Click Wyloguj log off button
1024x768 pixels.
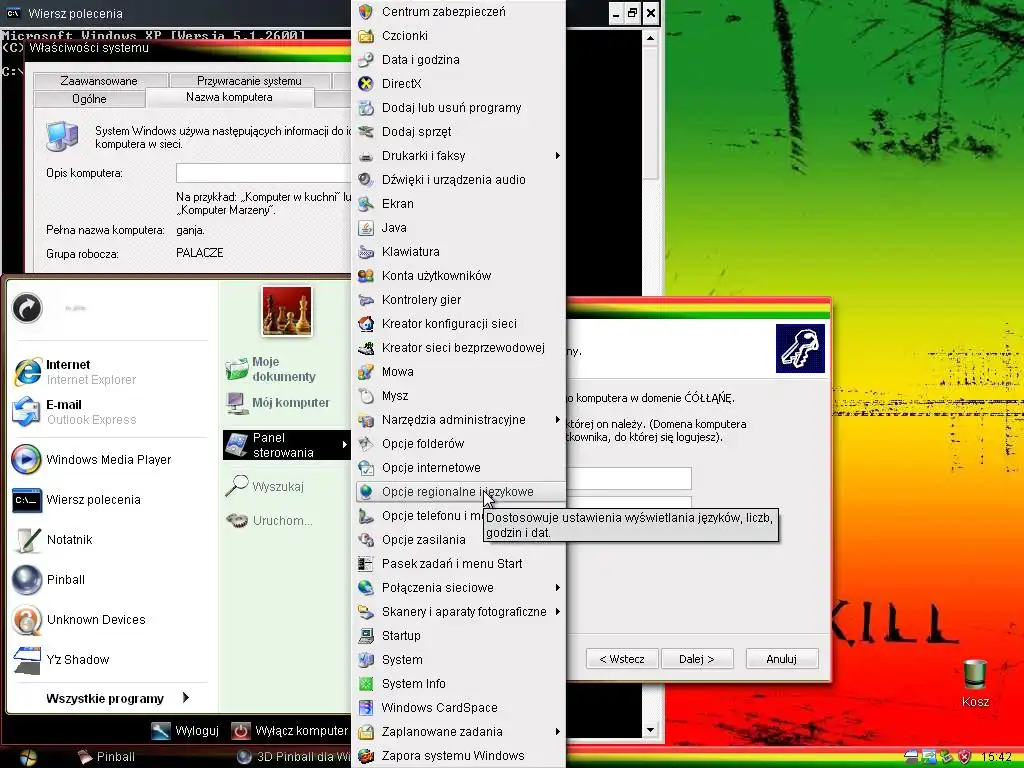(x=185, y=731)
